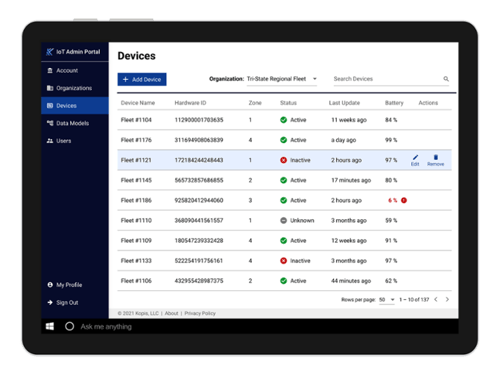Select the Fleet #1104 device name

(x=136, y=120)
